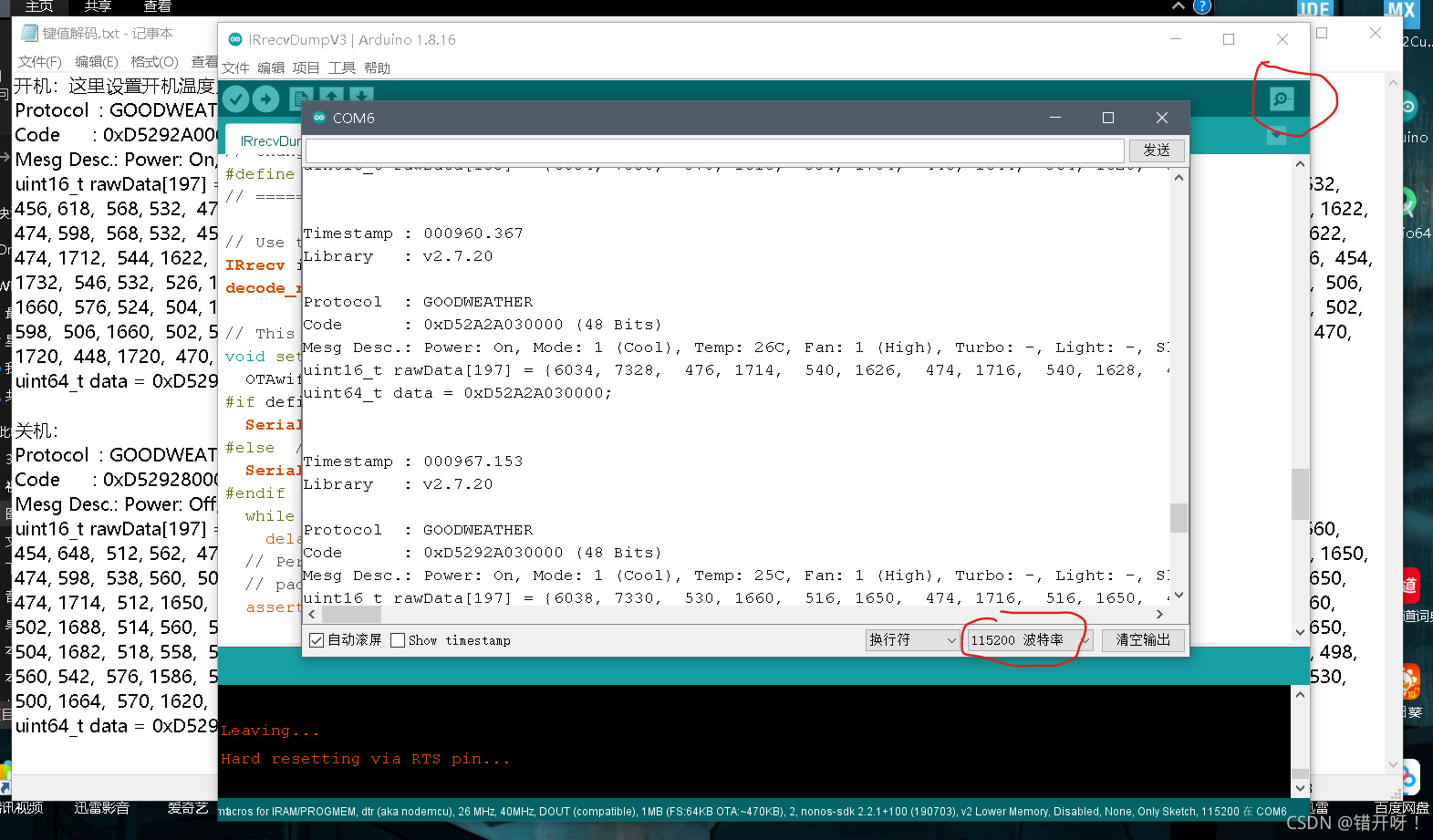Maximize the Arduino IRrecvDumpV3 window
Screen dimensions: 1433x840
(1229, 39)
